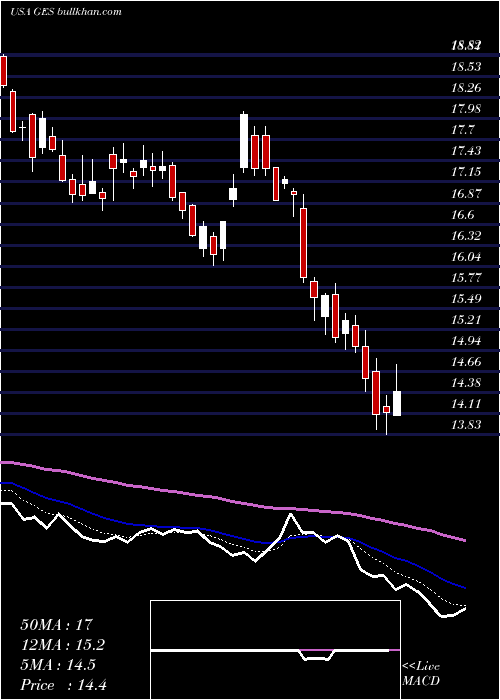Screen dimensions: 500x700
Task: Click the Price : 14.4 readout
Action: click(63, 685)
